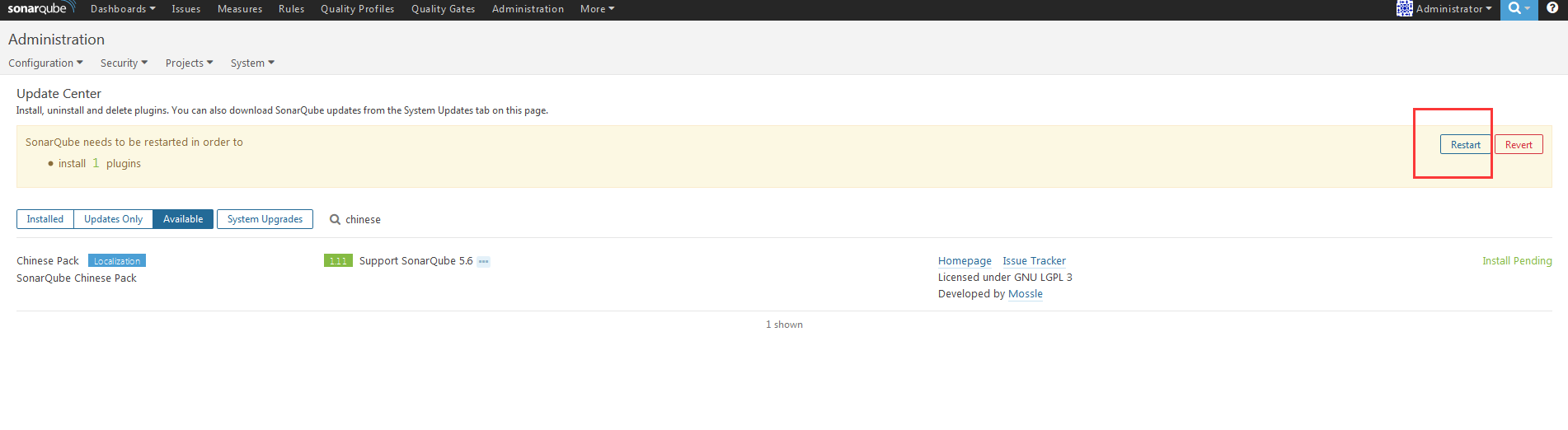Image resolution: width=1568 pixels, height=430 pixels.
Task: Click the Administration page title
Action: (x=56, y=40)
